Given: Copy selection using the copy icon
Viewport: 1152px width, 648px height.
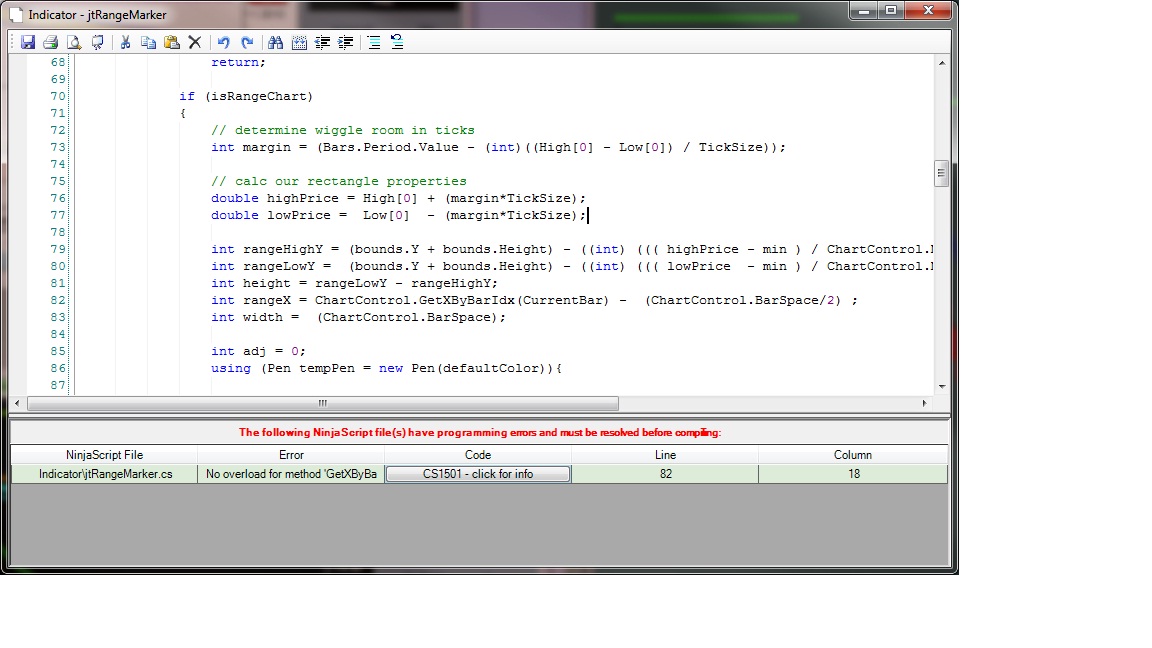Looking at the screenshot, I should (148, 43).
